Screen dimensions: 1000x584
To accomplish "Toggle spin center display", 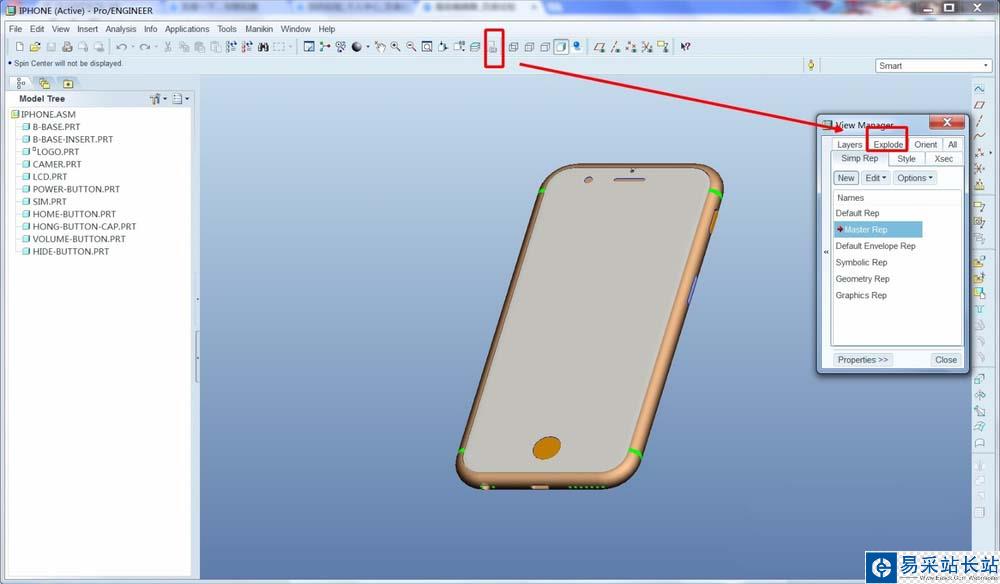I will click(x=325, y=47).
